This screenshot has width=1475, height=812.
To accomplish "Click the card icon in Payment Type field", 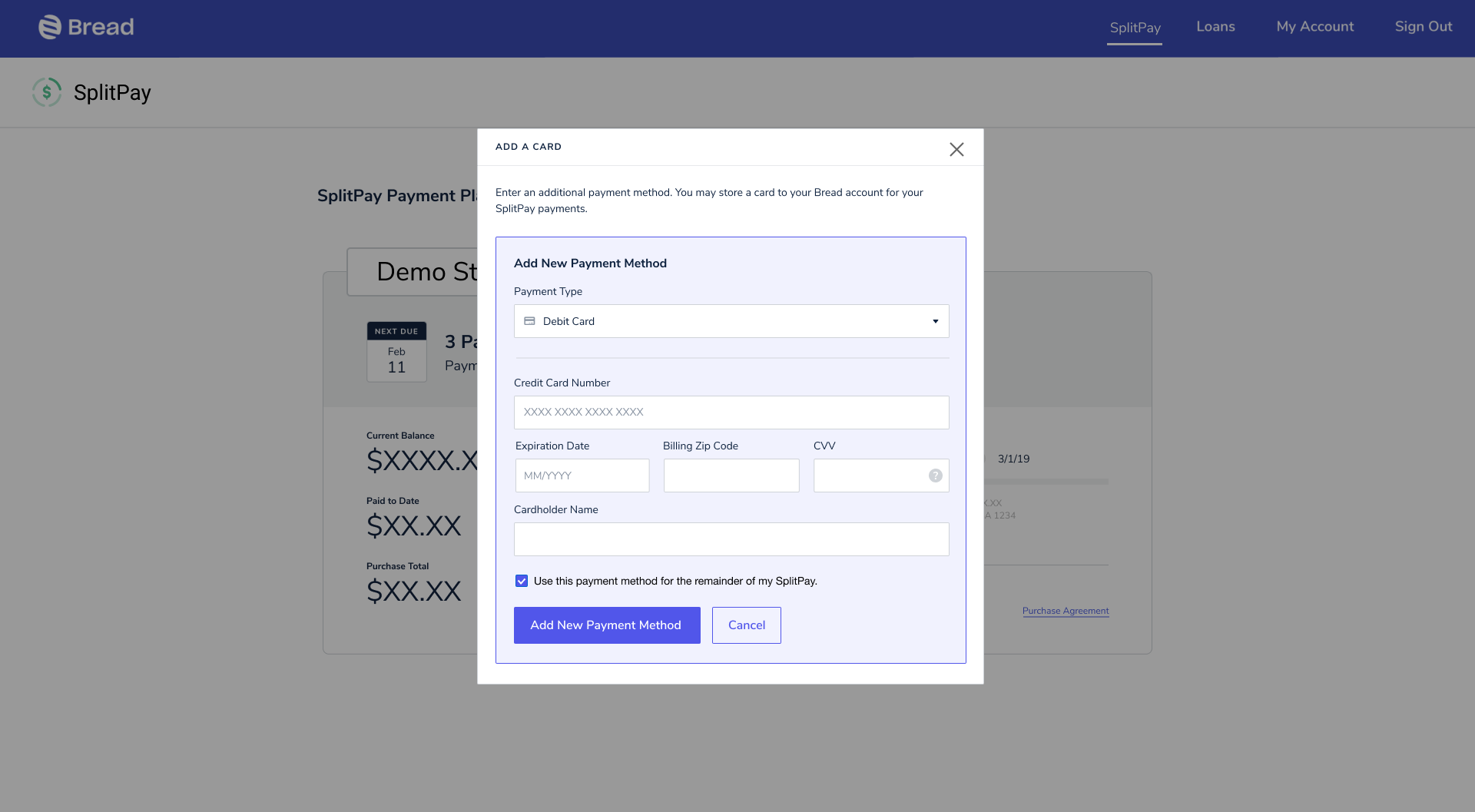I will pos(529,321).
